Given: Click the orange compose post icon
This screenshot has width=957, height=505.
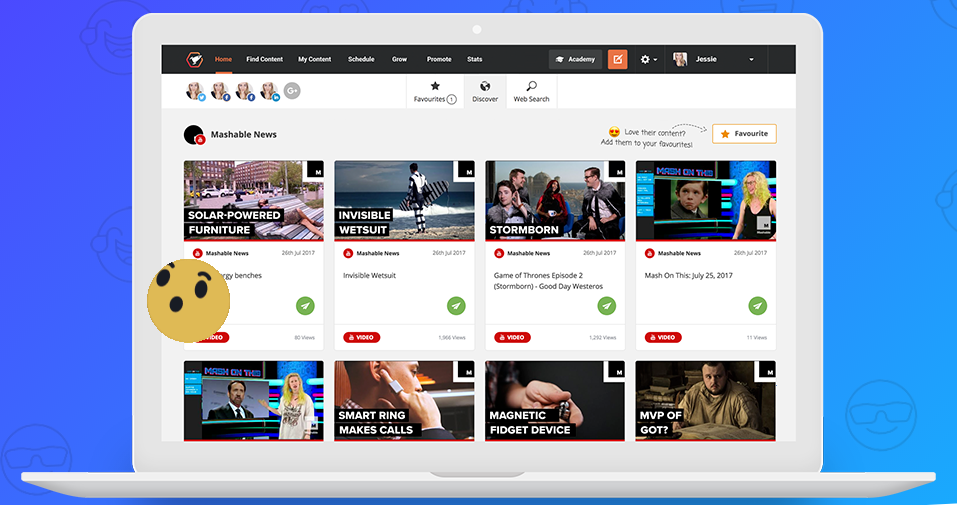Looking at the screenshot, I should coord(617,59).
